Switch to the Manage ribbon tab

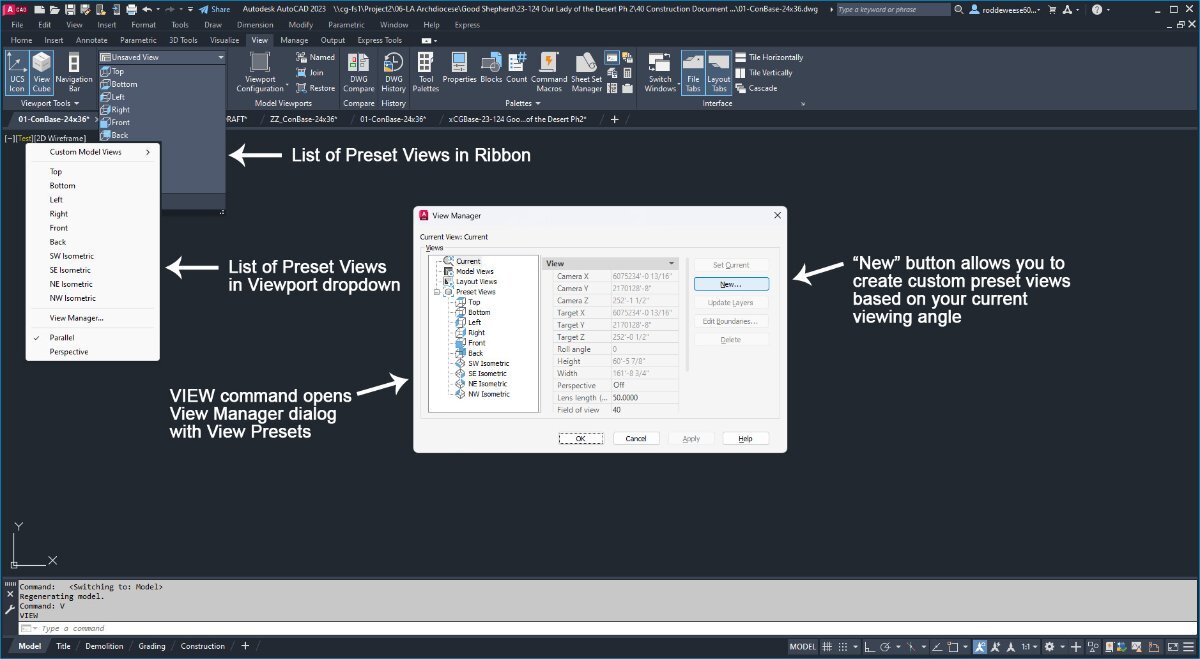(x=294, y=40)
